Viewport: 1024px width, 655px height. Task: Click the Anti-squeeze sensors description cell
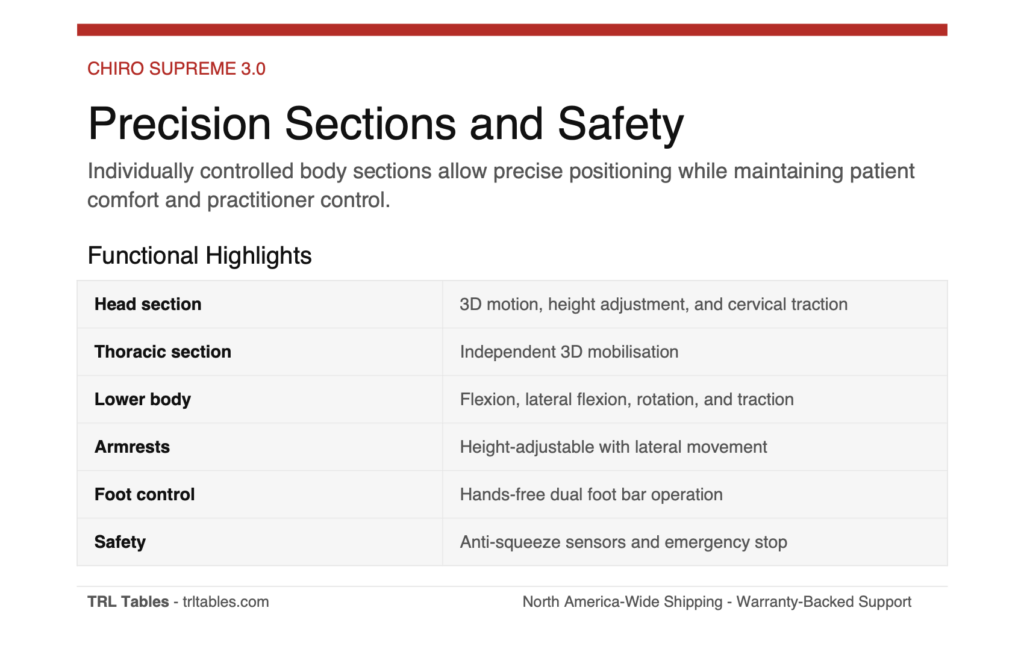(623, 542)
